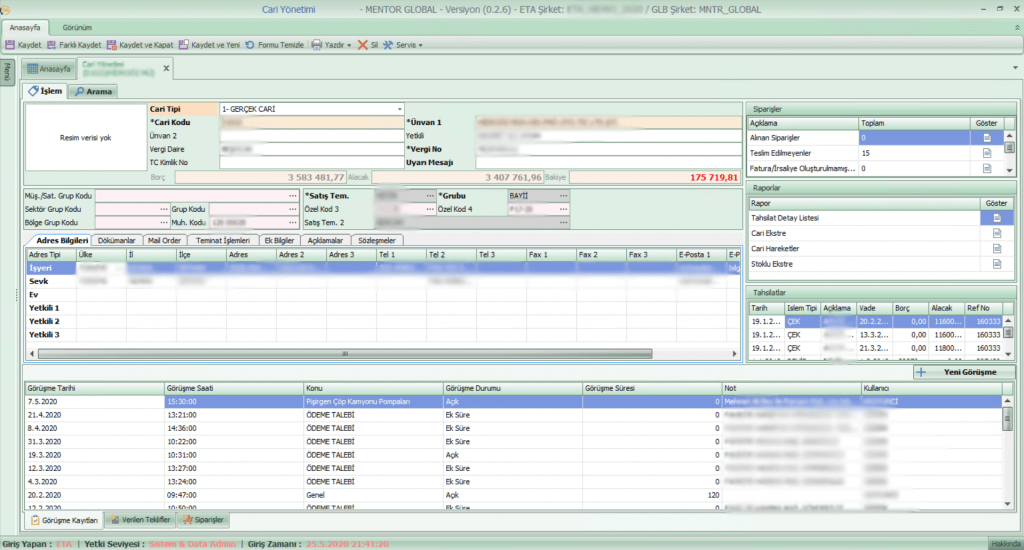Click the Teslim Edilmeyenler total 15 cell
This screenshot has height=550, width=1024.
coord(914,153)
